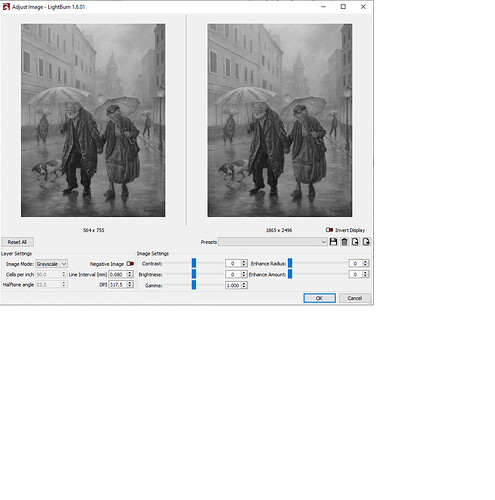Click the Line Interval stepper arrows
The height and width of the screenshot is (500, 495).
[130, 274]
